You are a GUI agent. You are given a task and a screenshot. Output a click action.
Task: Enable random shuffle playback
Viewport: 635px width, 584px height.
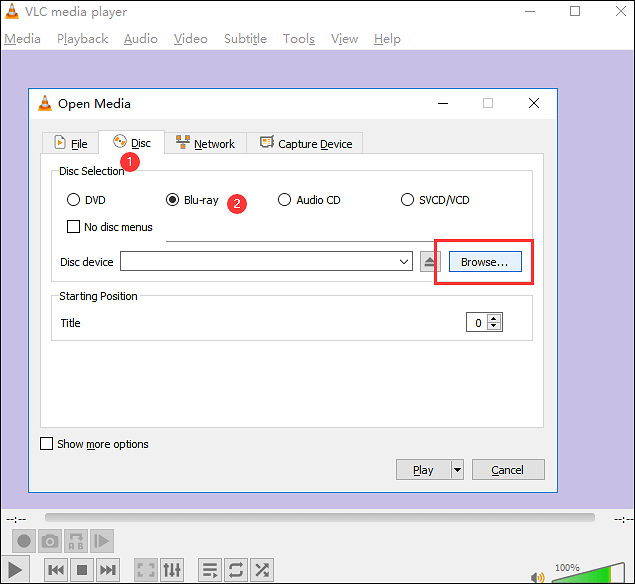(x=262, y=570)
